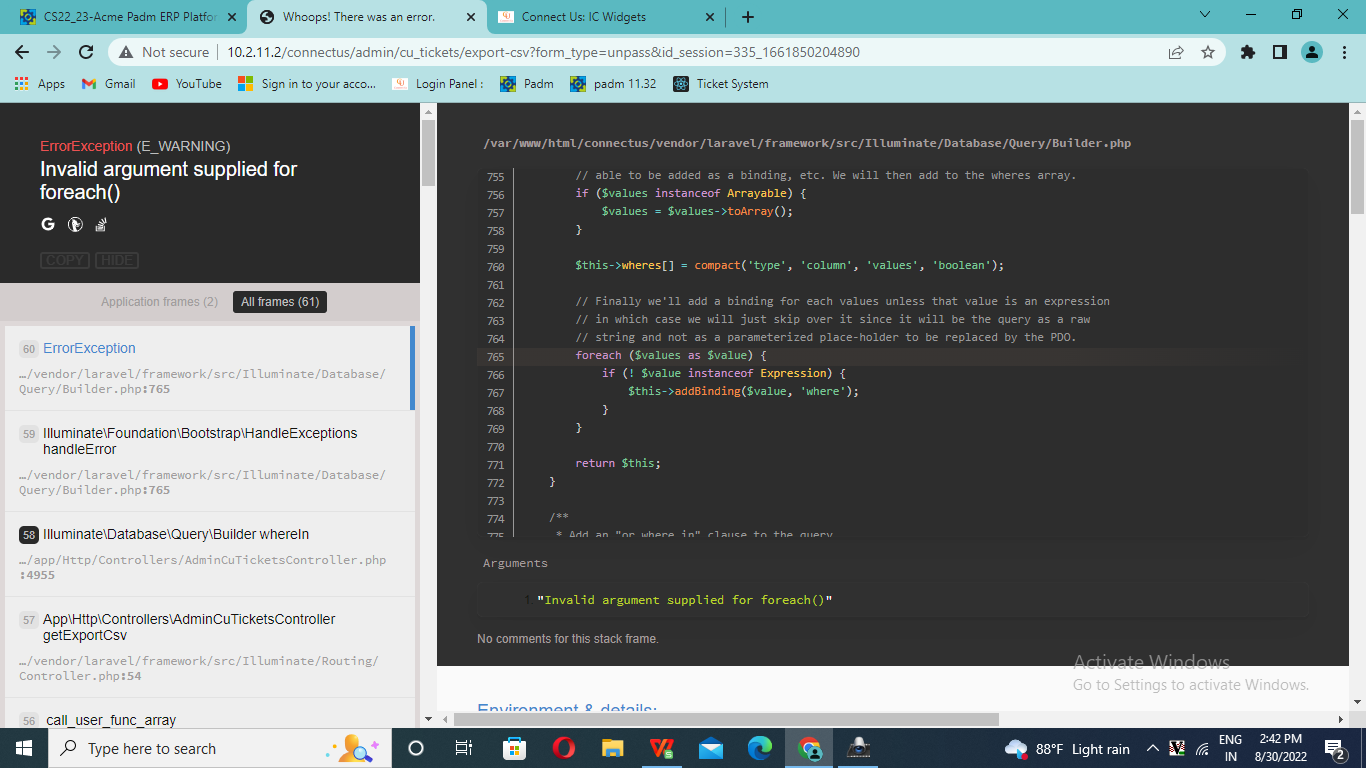The width and height of the screenshot is (1366, 768).
Task: Show hidden system tray icons
Action: click(x=1152, y=748)
